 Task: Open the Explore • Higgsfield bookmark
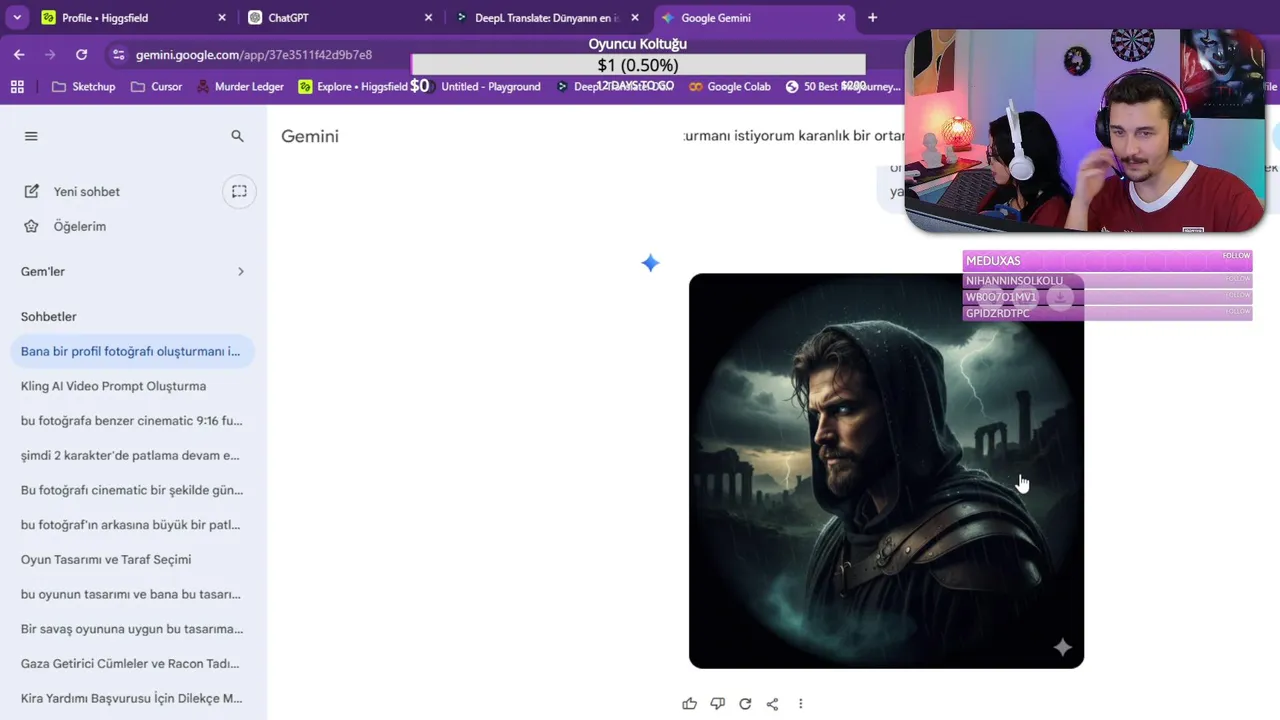click(x=353, y=87)
